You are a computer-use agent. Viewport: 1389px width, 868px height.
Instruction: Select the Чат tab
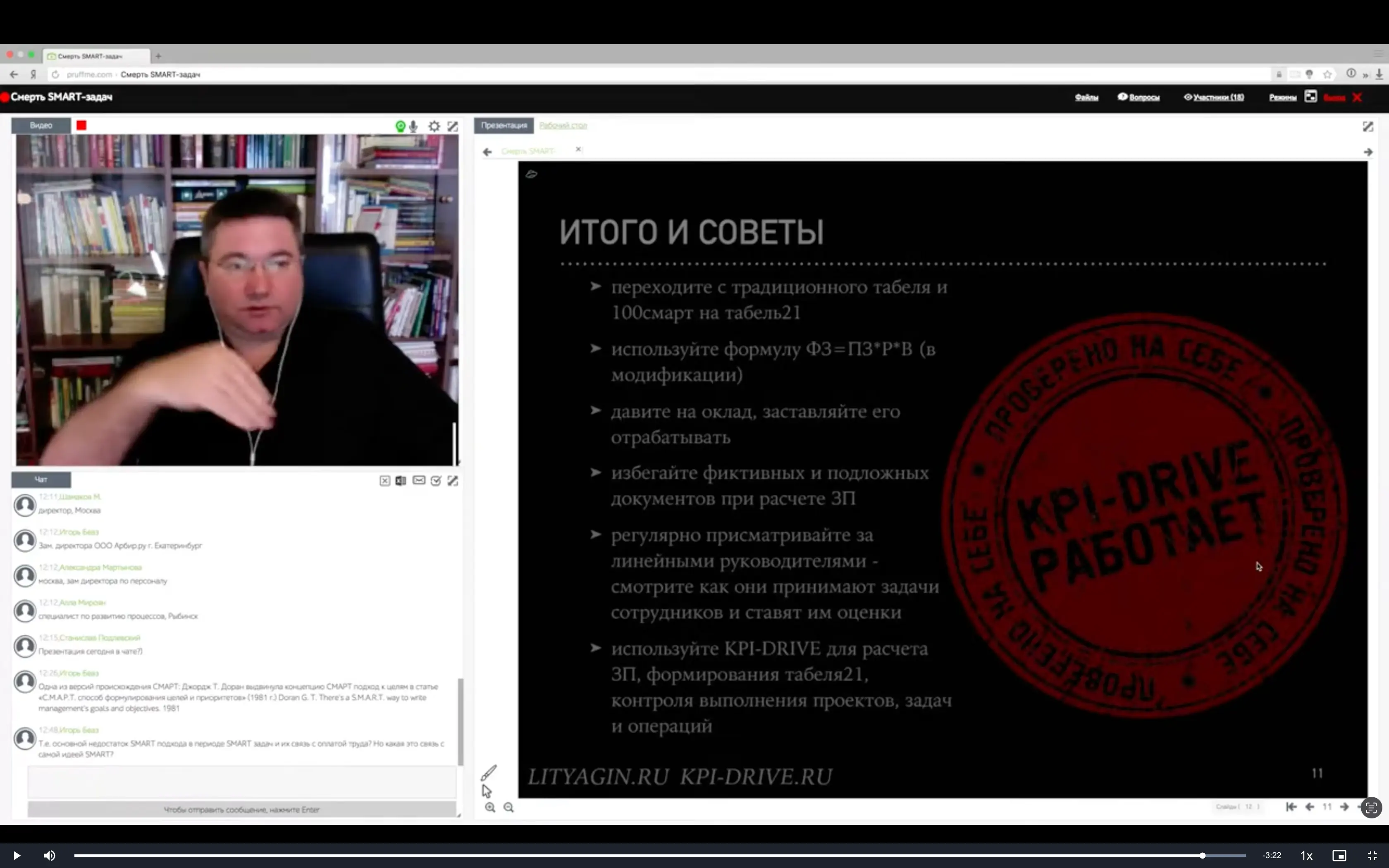pyautogui.click(x=41, y=479)
